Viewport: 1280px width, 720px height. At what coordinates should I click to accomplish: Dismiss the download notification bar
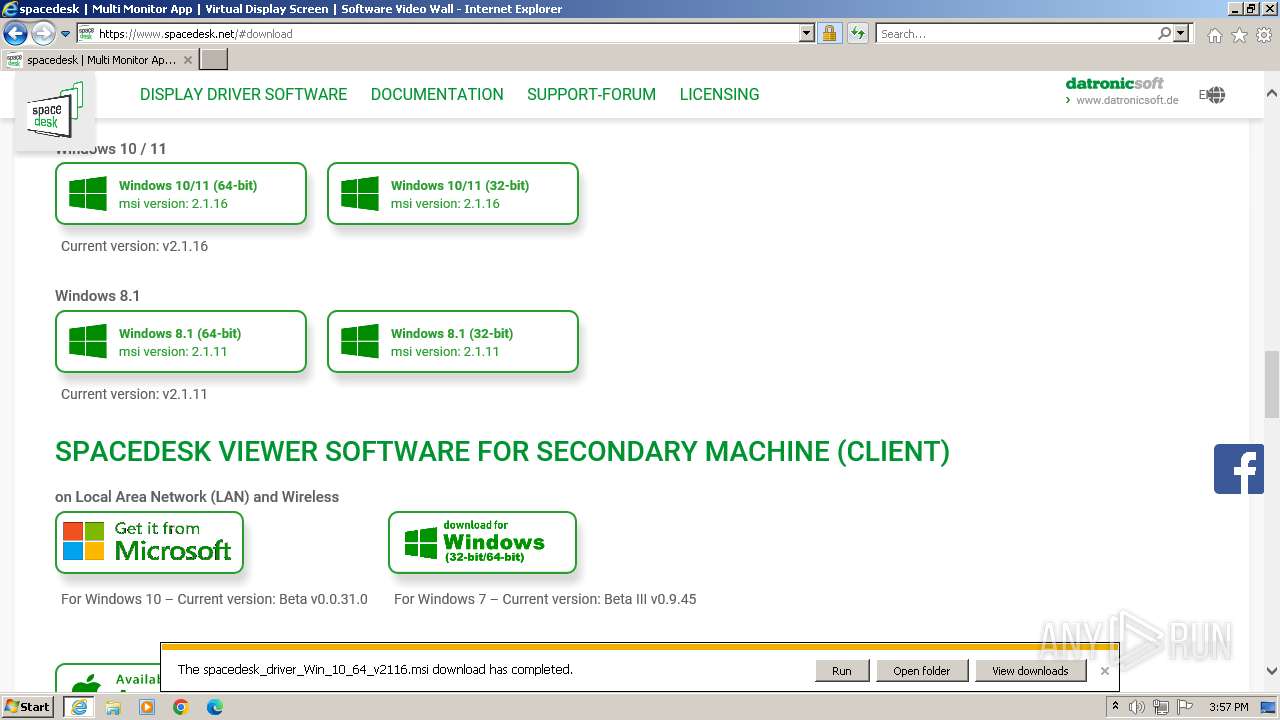click(x=1104, y=671)
